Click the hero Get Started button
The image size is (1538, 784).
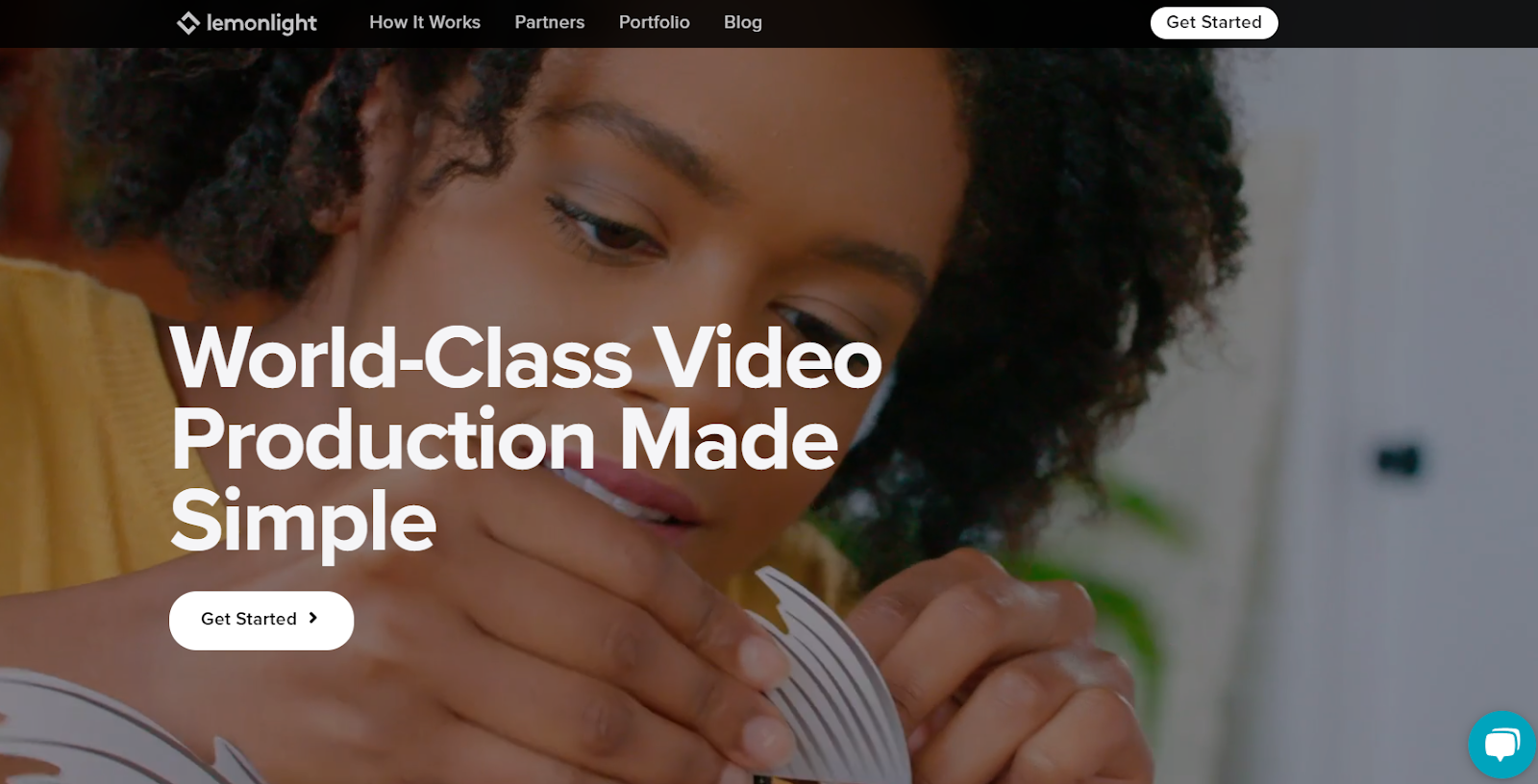pos(261,620)
